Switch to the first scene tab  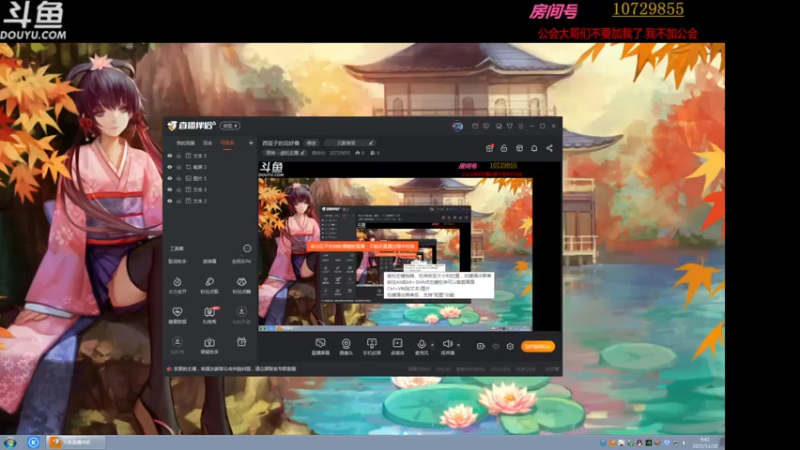185,143
